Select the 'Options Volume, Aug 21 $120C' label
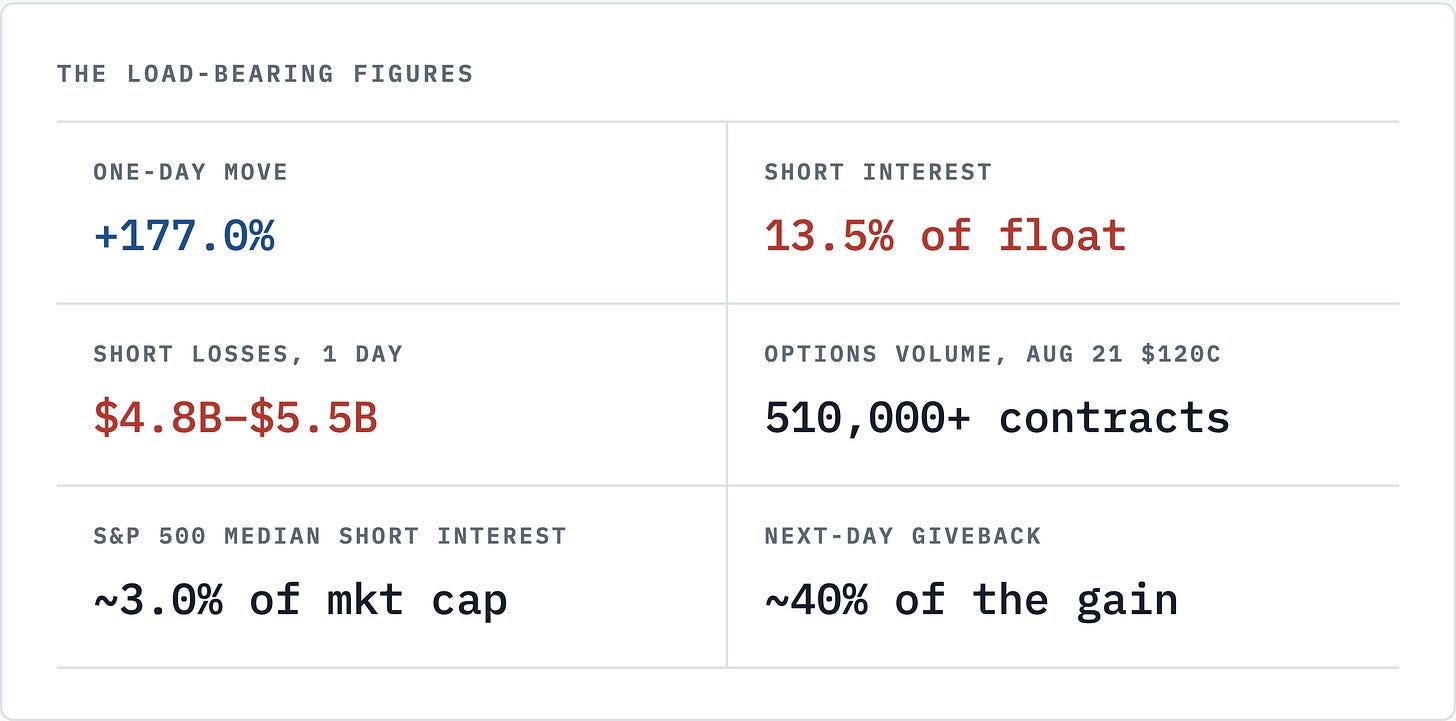1456x721 pixels. click(x=993, y=354)
